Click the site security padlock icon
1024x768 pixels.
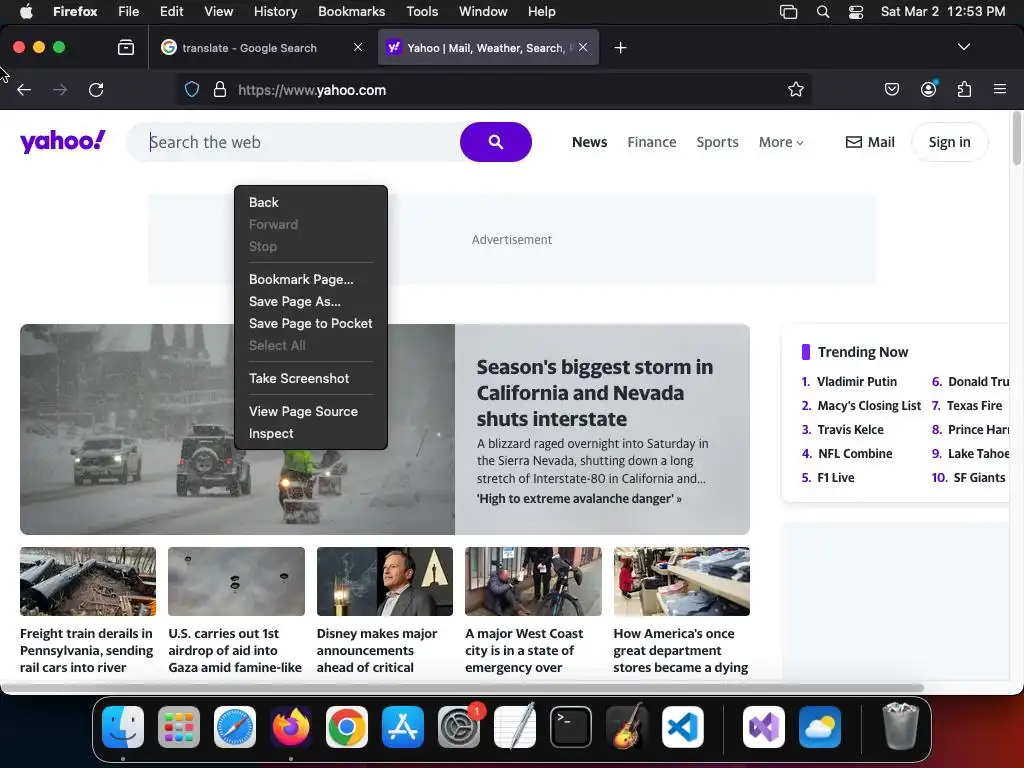pyautogui.click(x=220, y=89)
